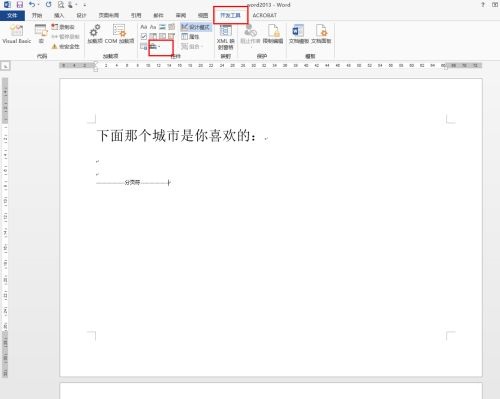Open the Add-ins (加载项) gear button
The image size is (500, 399).
tap(95, 34)
